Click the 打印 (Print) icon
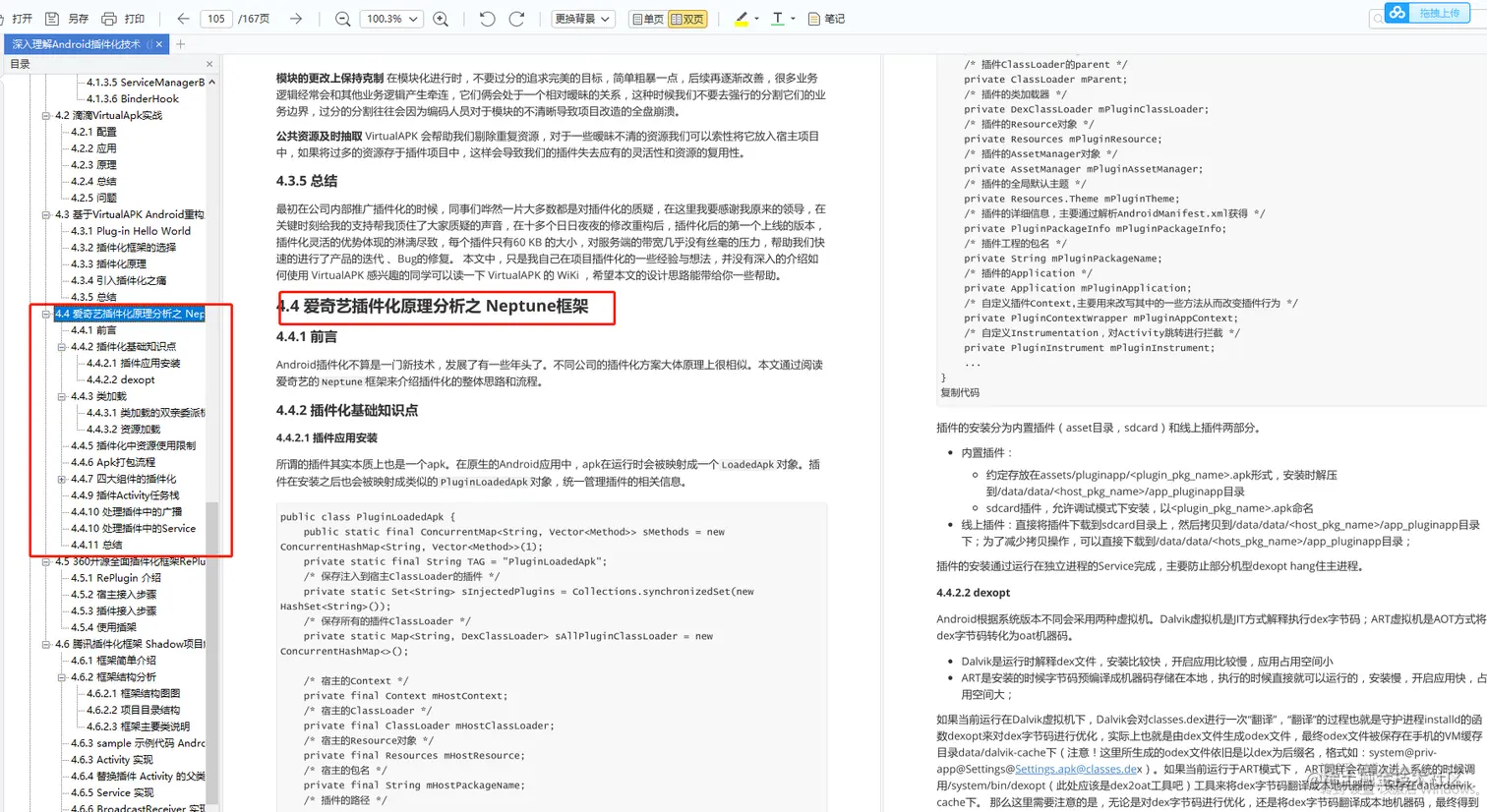 click(x=109, y=19)
